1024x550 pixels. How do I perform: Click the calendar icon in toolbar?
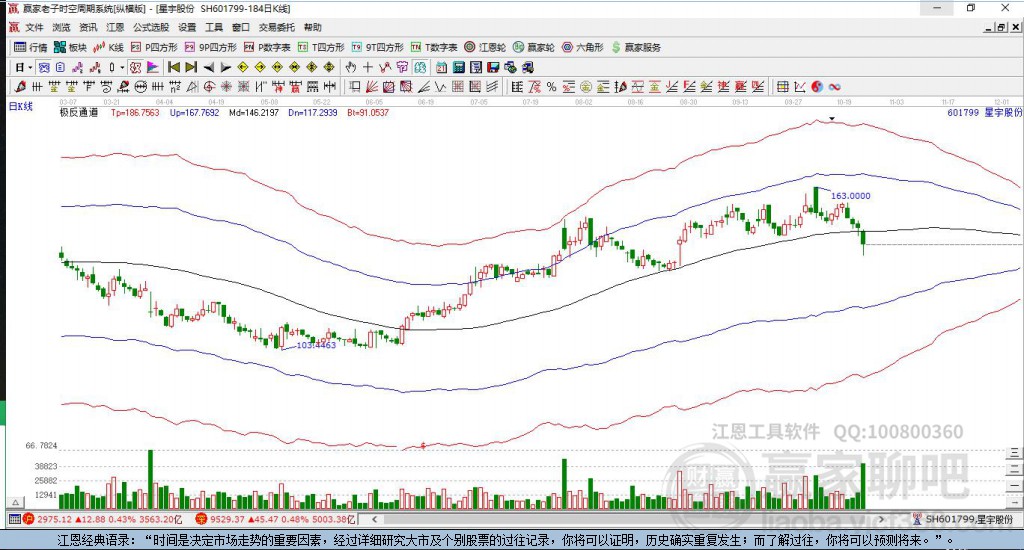click(441, 67)
